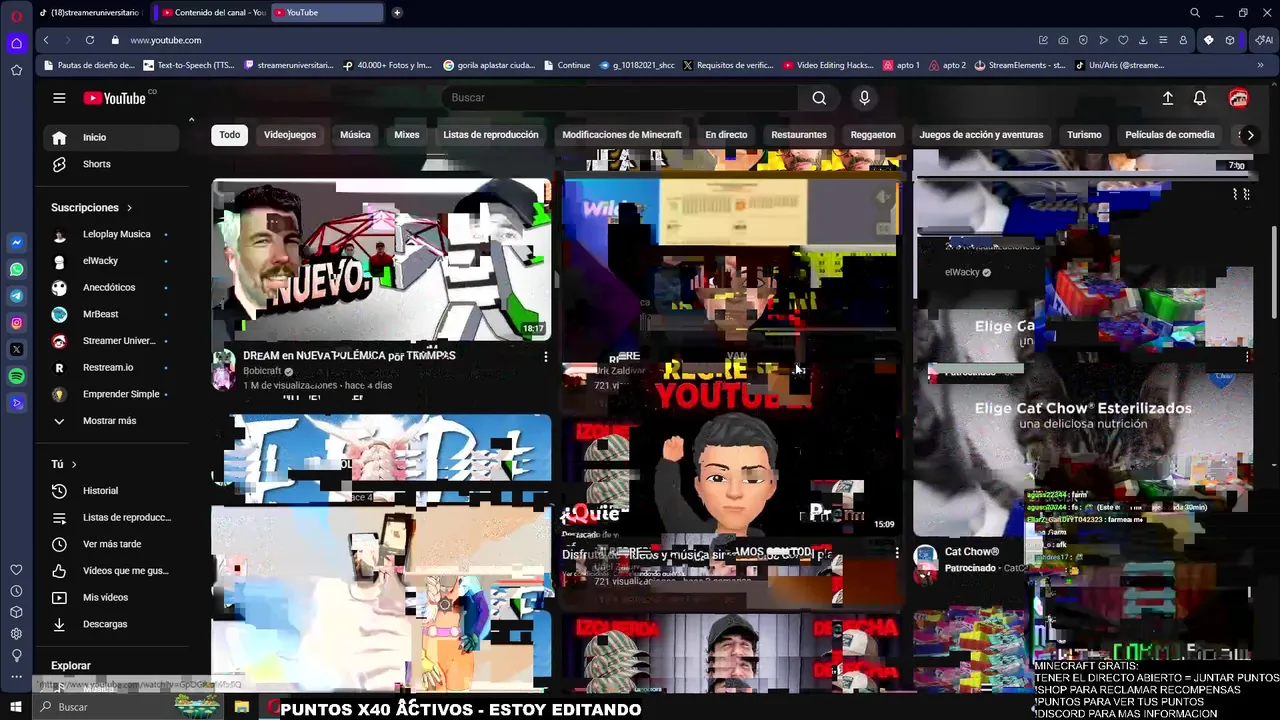Search tabs with top-right magnifier
Screen dimensions: 1280x720
click(1195, 13)
